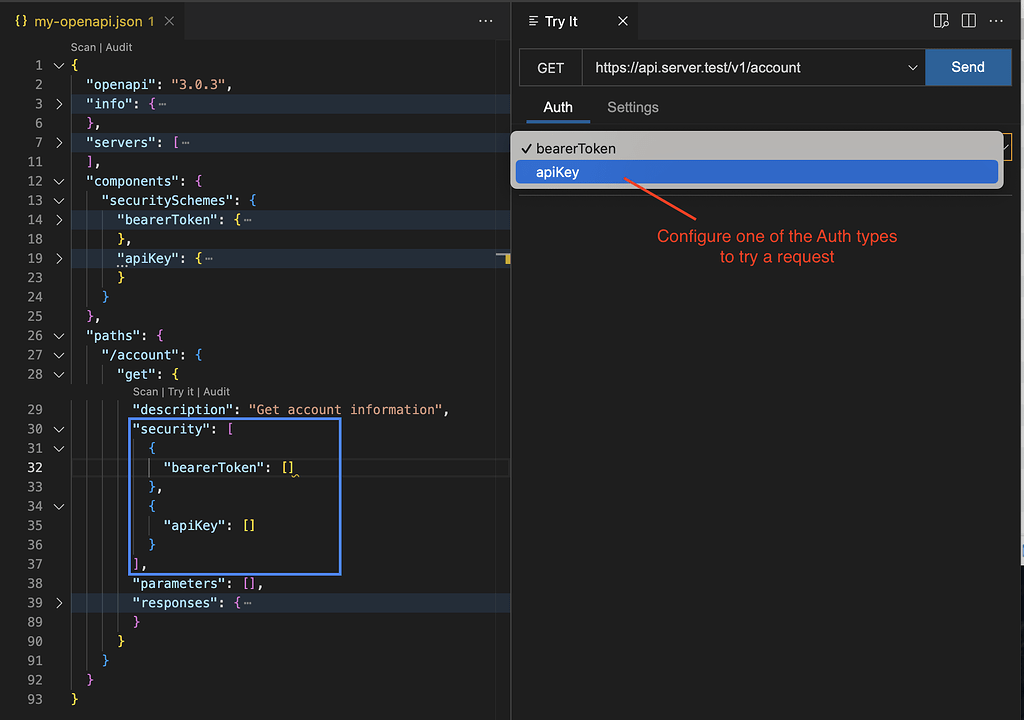Screen dimensions: 1024x720
Task: Collapse the object at line 34
Action: (59, 506)
